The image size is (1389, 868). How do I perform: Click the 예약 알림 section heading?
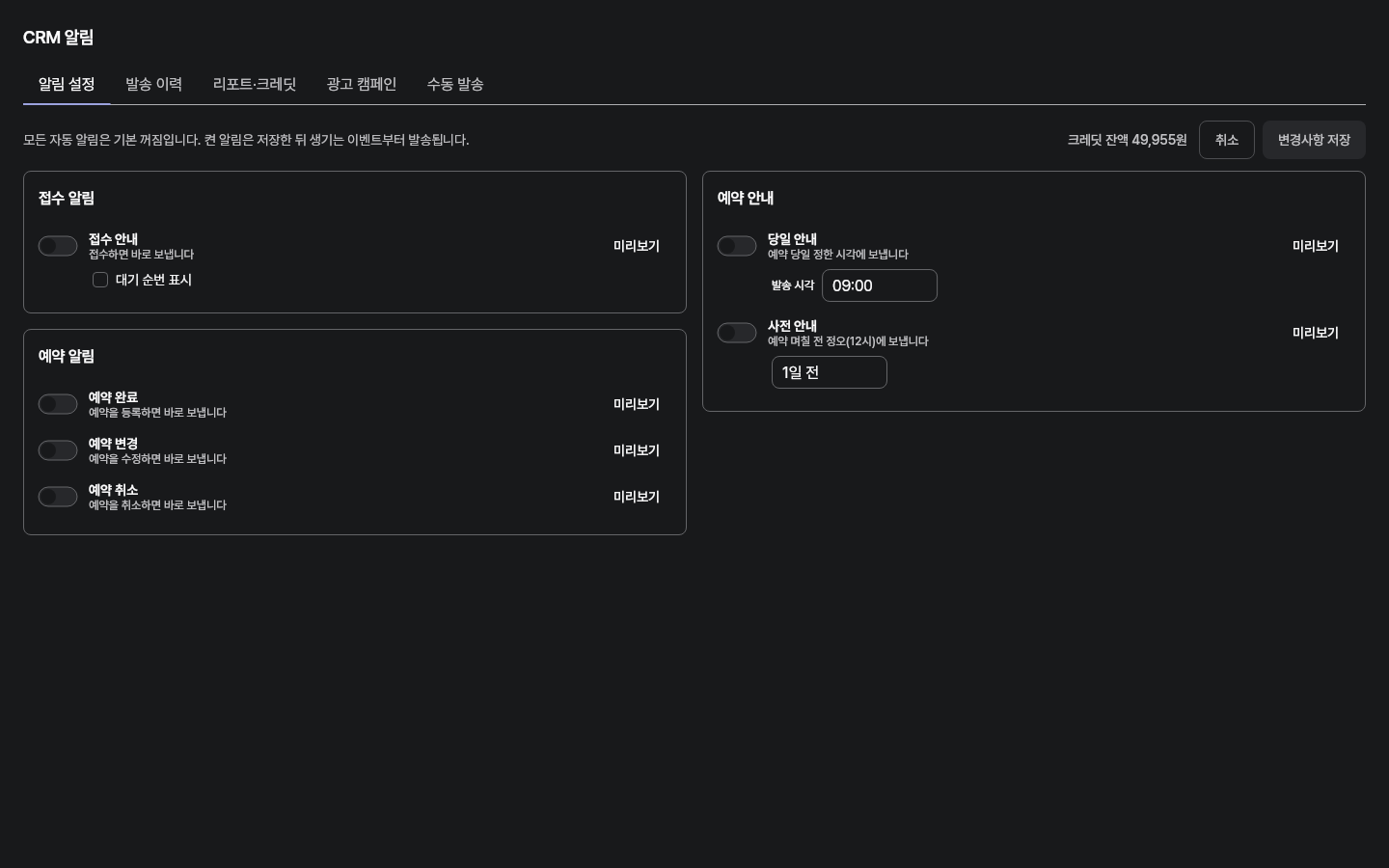pyautogui.click(x=67, y=356)
